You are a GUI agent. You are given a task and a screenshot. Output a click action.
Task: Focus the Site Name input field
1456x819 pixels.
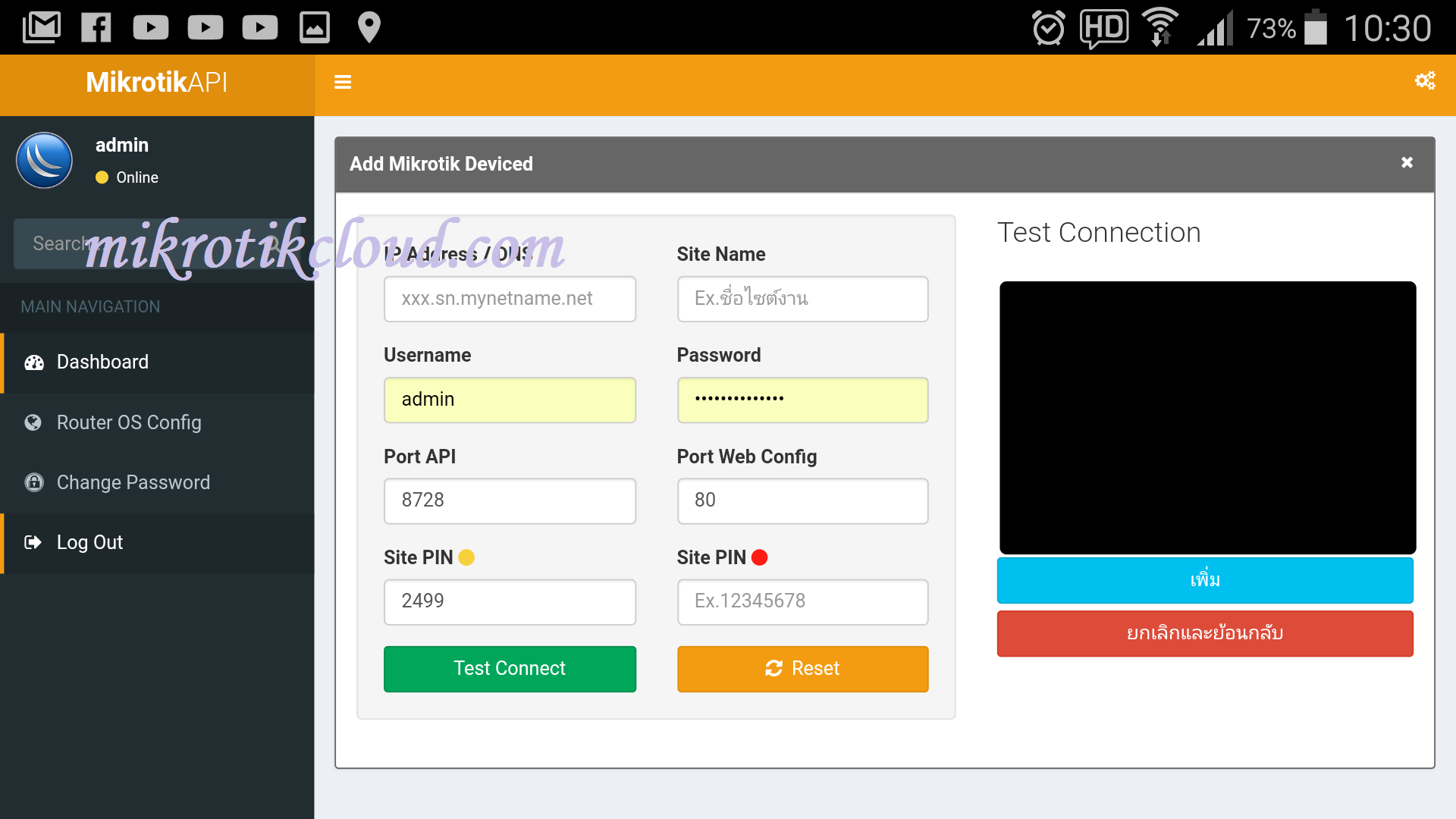tap(802, 299)
